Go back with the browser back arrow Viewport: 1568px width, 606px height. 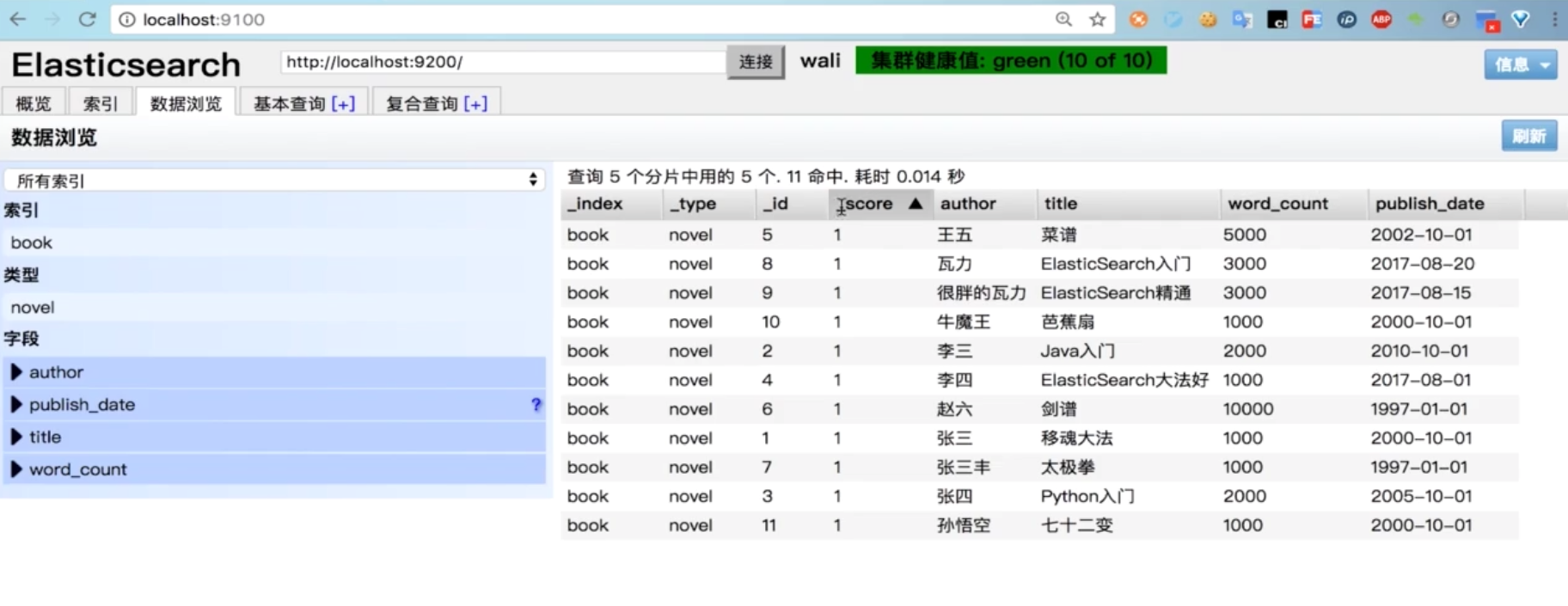click(x=18, y=19)
